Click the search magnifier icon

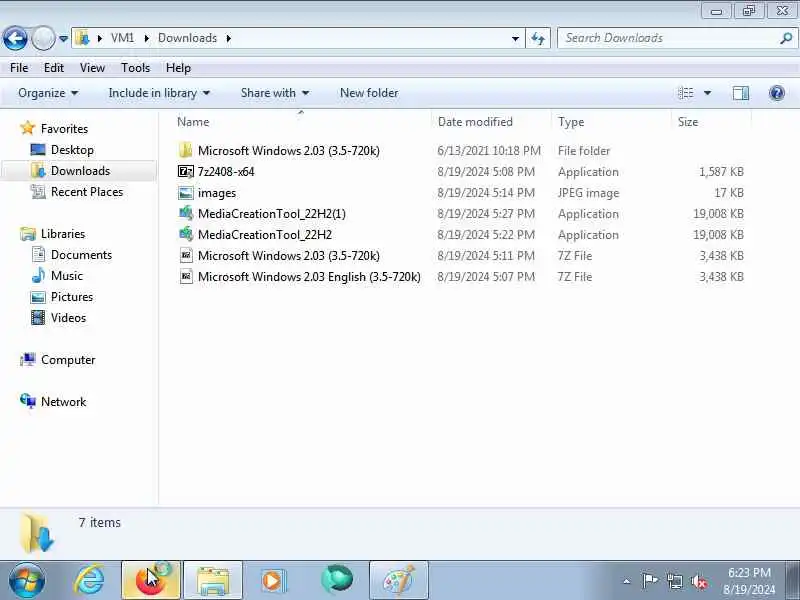[786, 38]
